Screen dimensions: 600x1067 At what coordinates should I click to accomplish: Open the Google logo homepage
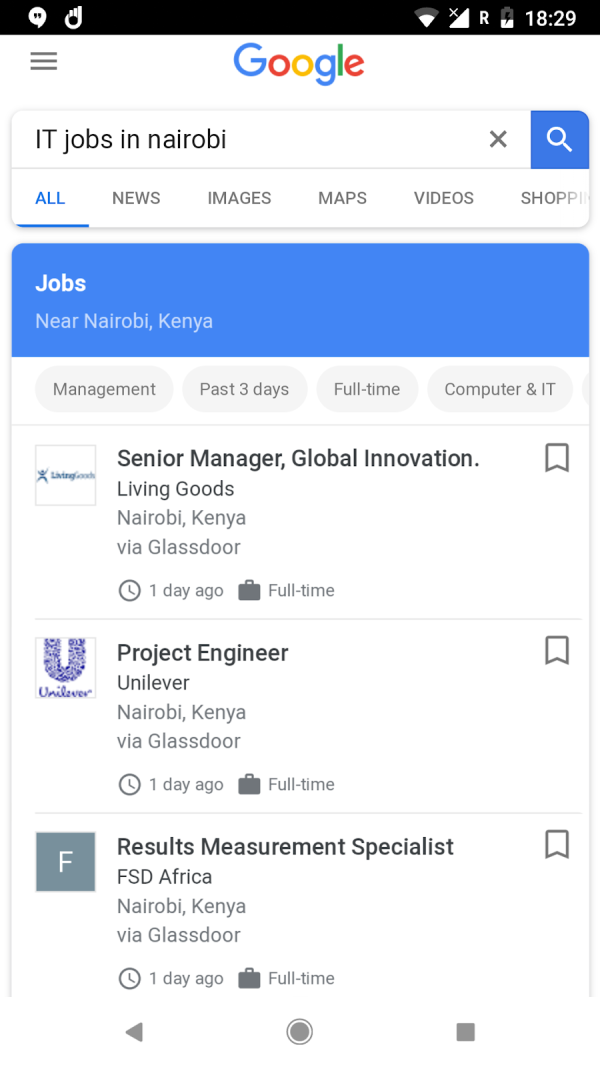pyautogui.click(x=299, y=64)
